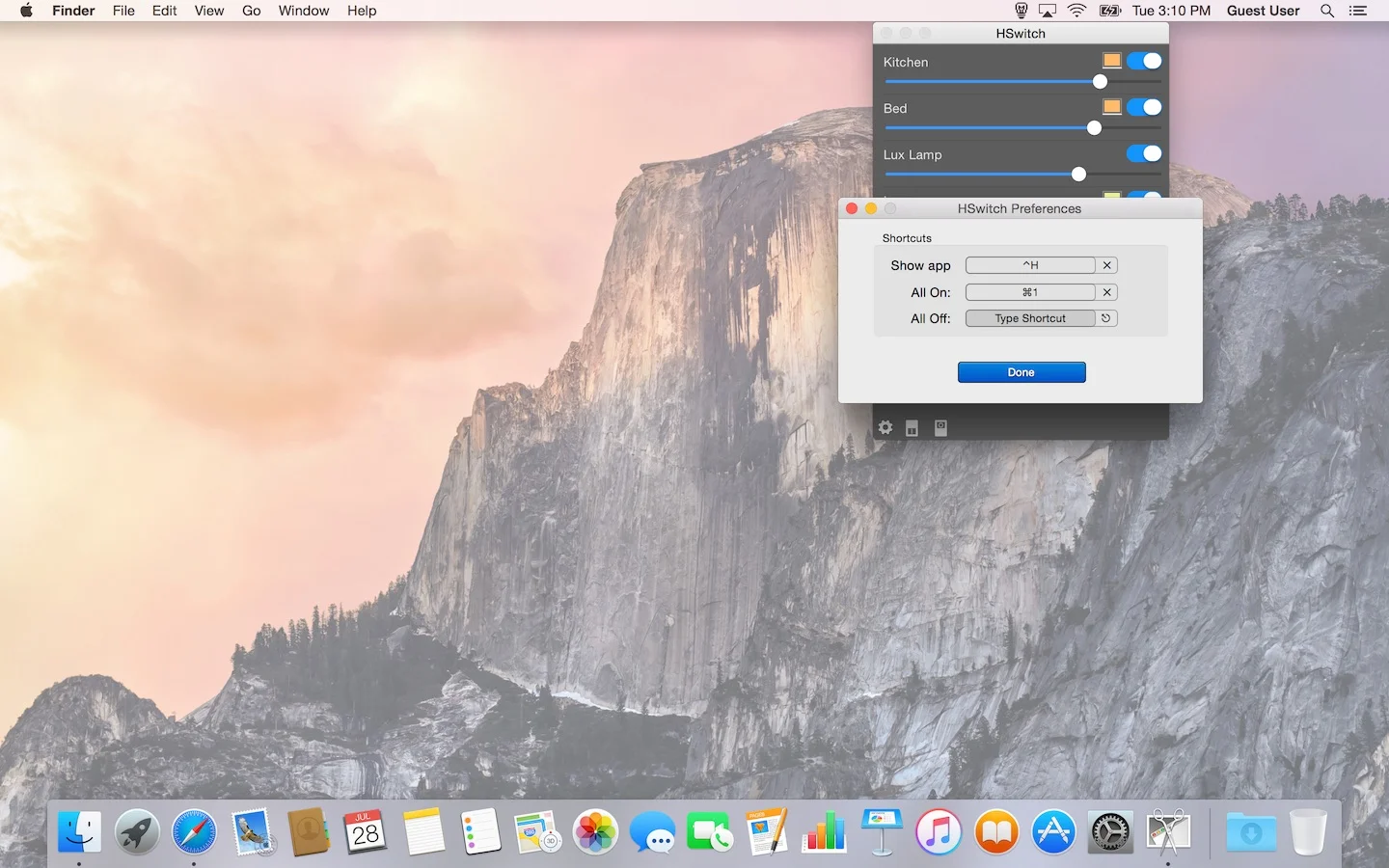Open the Go menu
This screenshot has height=868, width=1389.
252,11
